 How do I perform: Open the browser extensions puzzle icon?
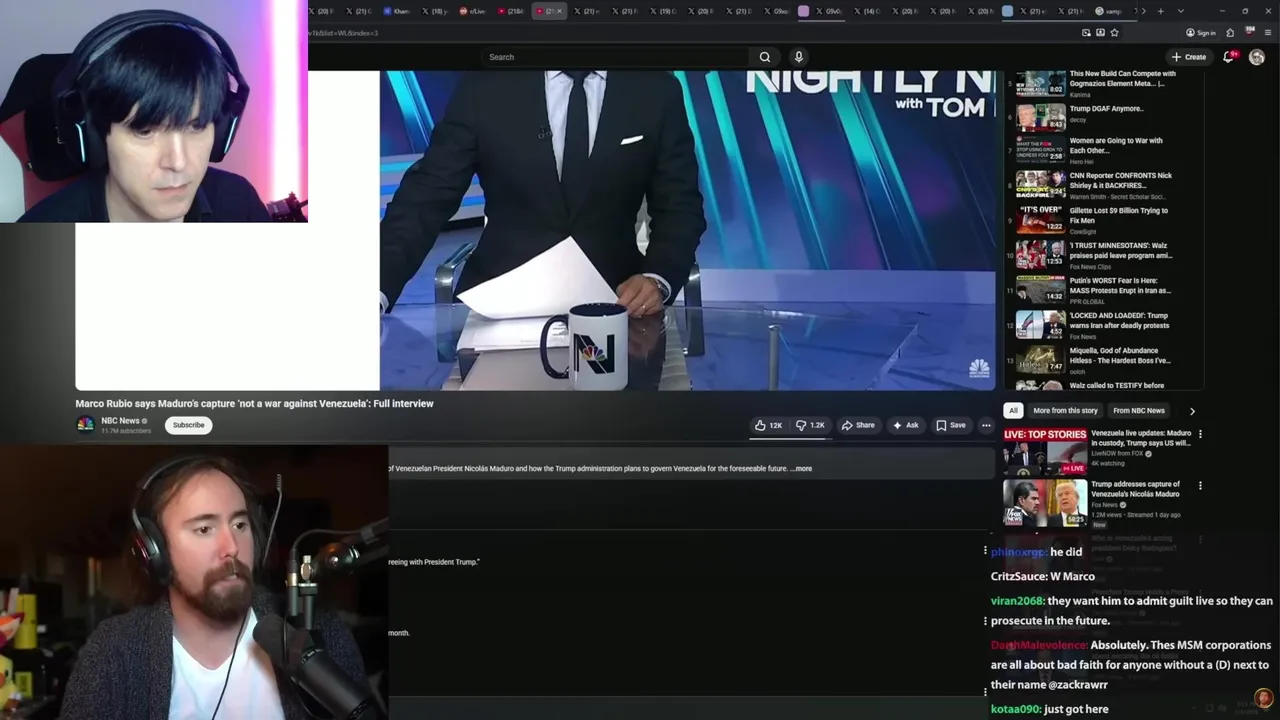click(1229, 32)
